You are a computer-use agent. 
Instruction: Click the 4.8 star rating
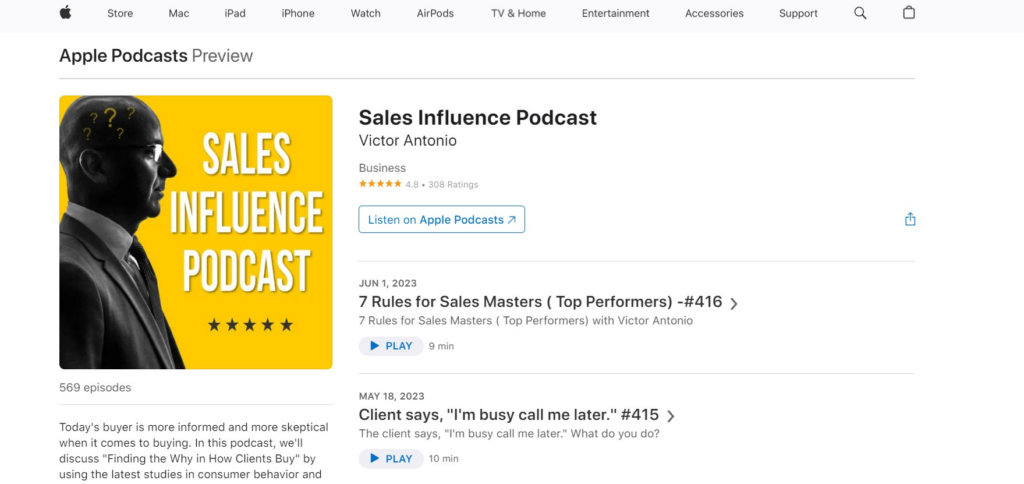click(389, 184)
